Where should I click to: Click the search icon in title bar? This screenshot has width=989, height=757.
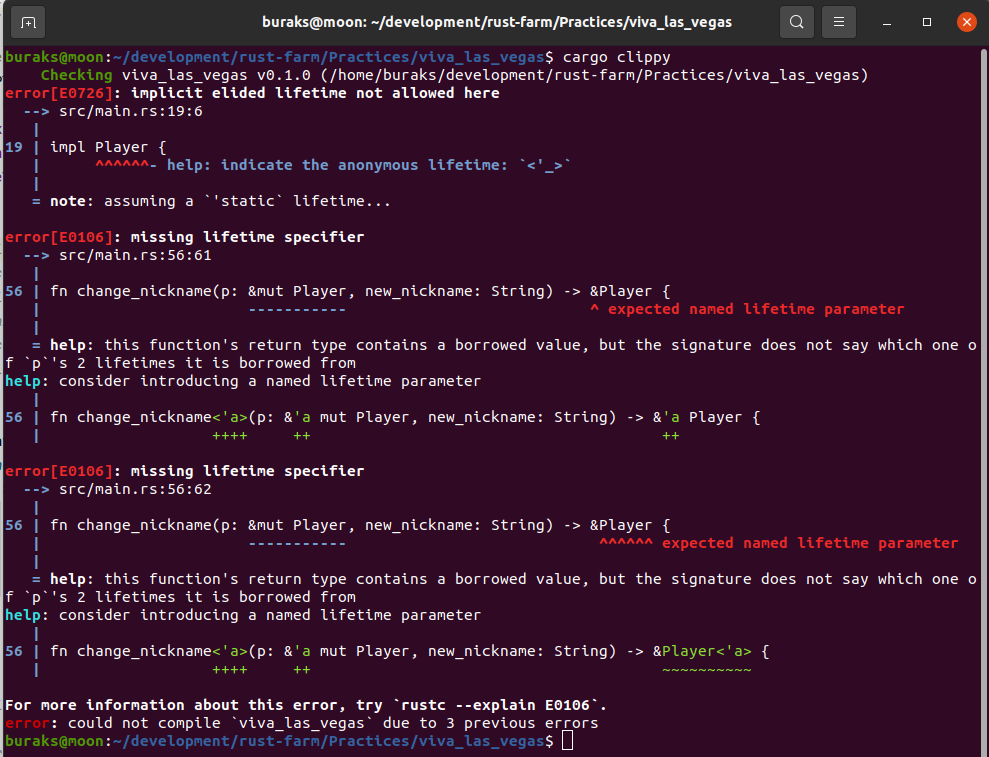[x=796, y=21]
